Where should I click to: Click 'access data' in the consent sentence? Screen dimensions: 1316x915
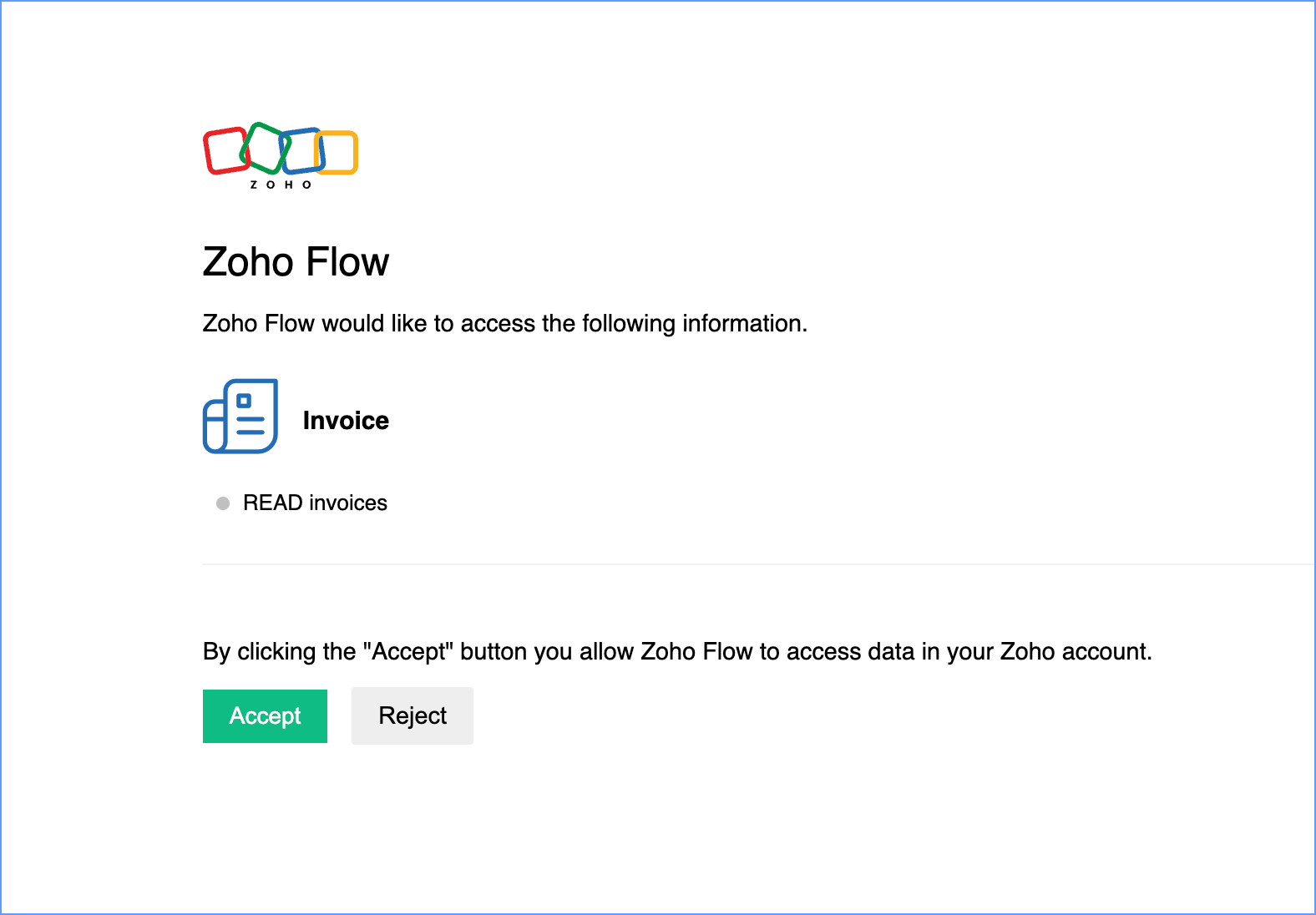(x=851, y=651)
